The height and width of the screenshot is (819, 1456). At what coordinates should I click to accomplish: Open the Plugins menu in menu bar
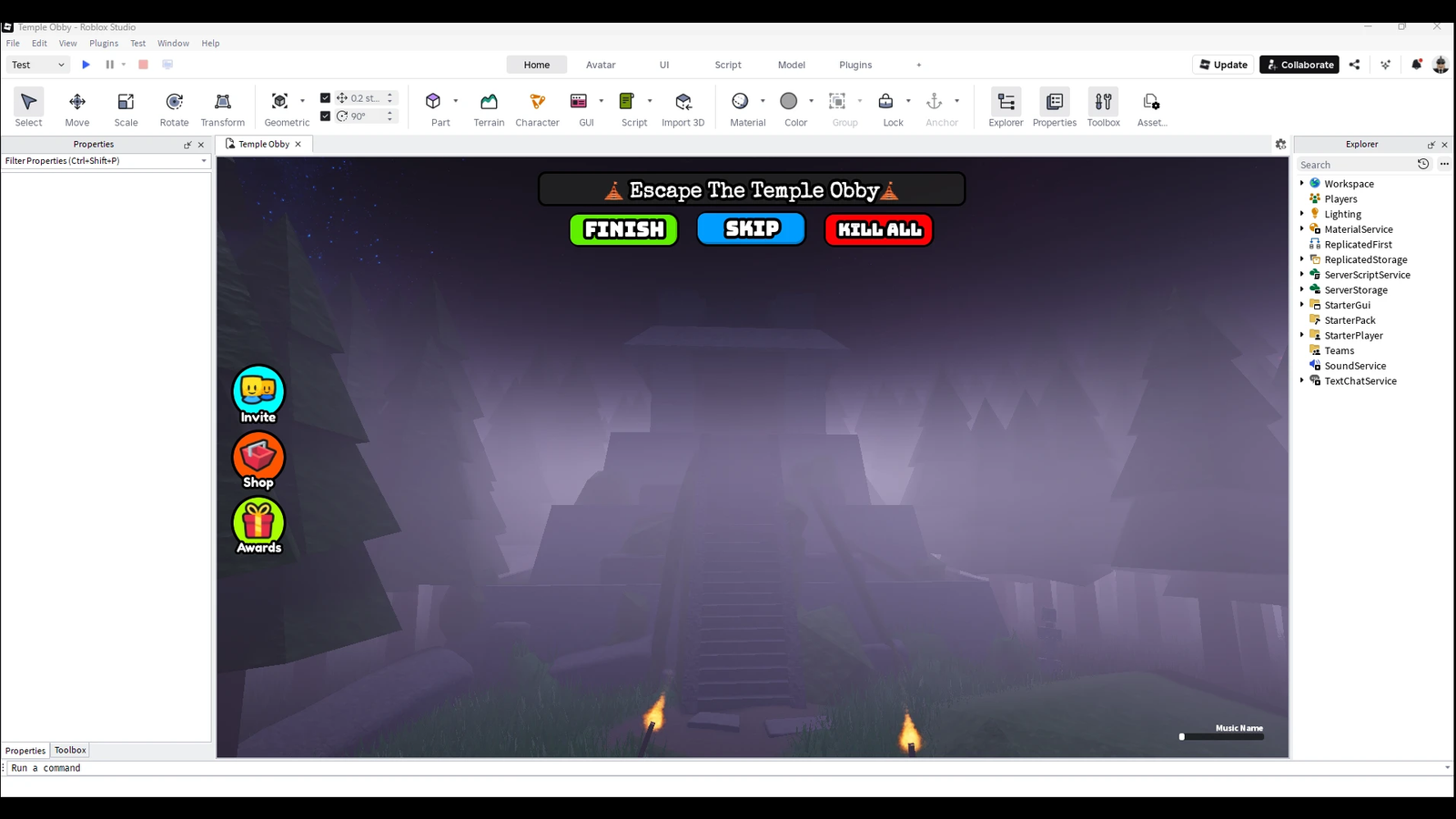click(104, 43)
